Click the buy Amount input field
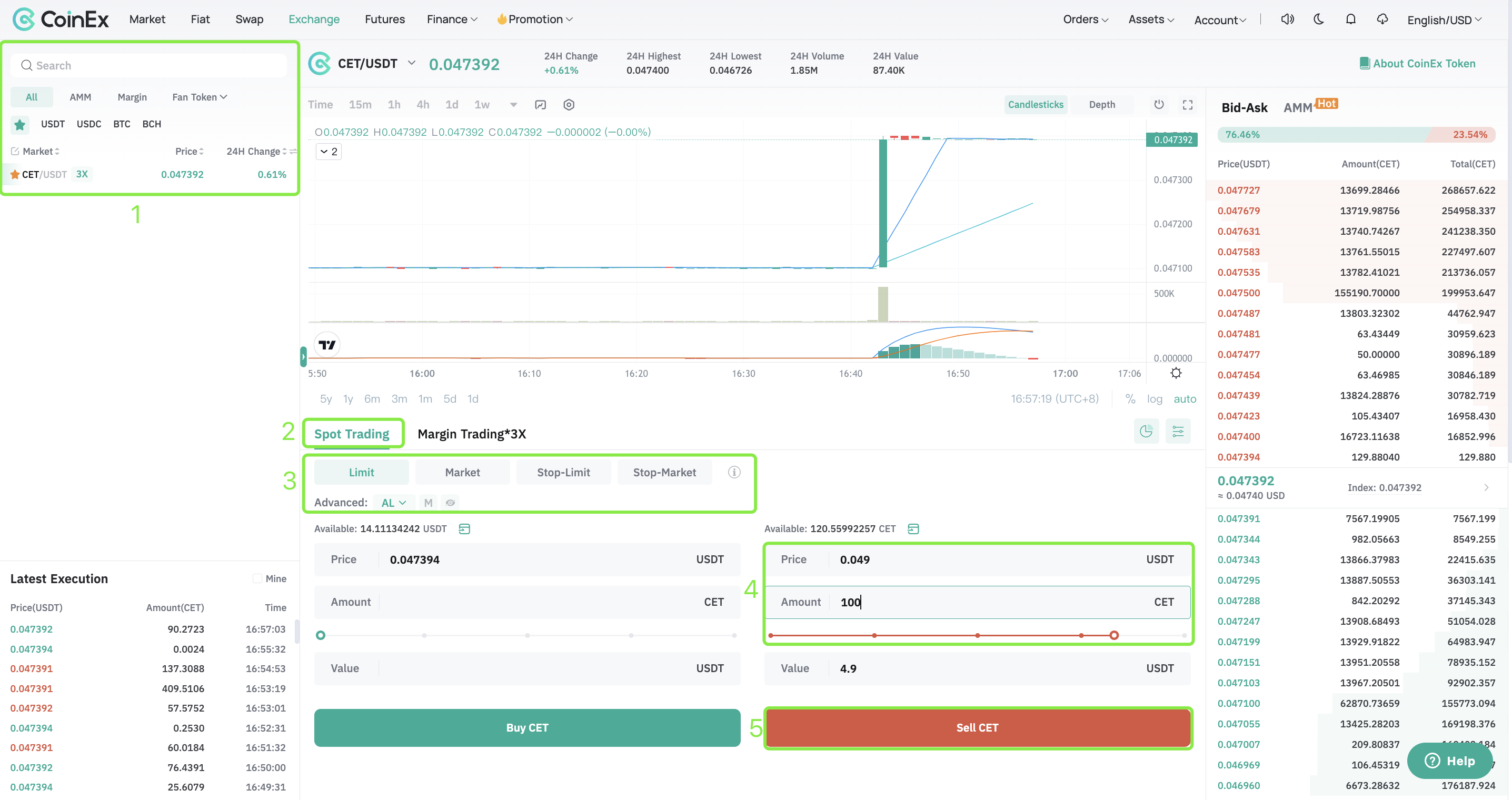 tap(527, 602)
